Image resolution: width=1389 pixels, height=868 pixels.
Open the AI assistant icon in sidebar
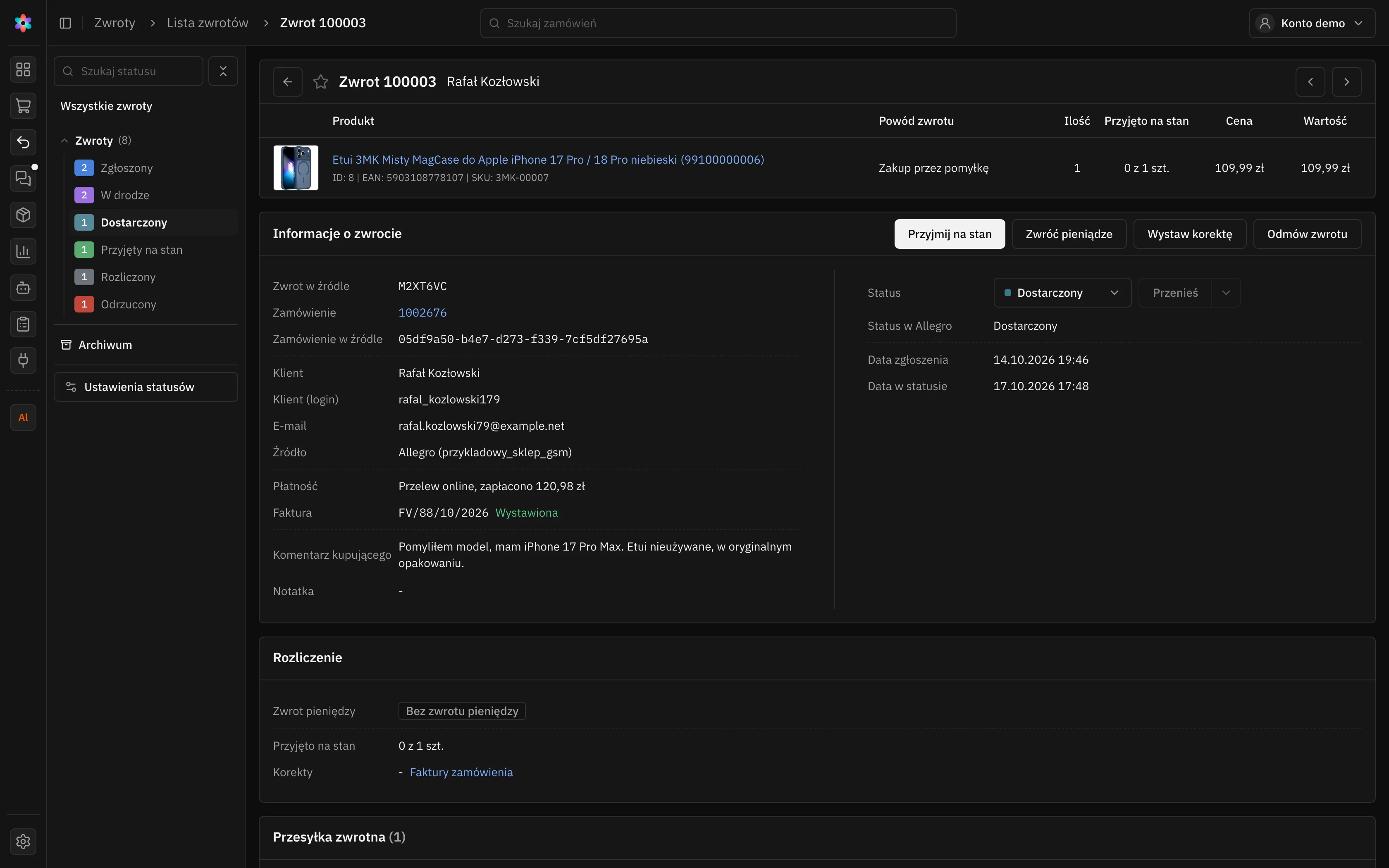click(x=23, y=417)
